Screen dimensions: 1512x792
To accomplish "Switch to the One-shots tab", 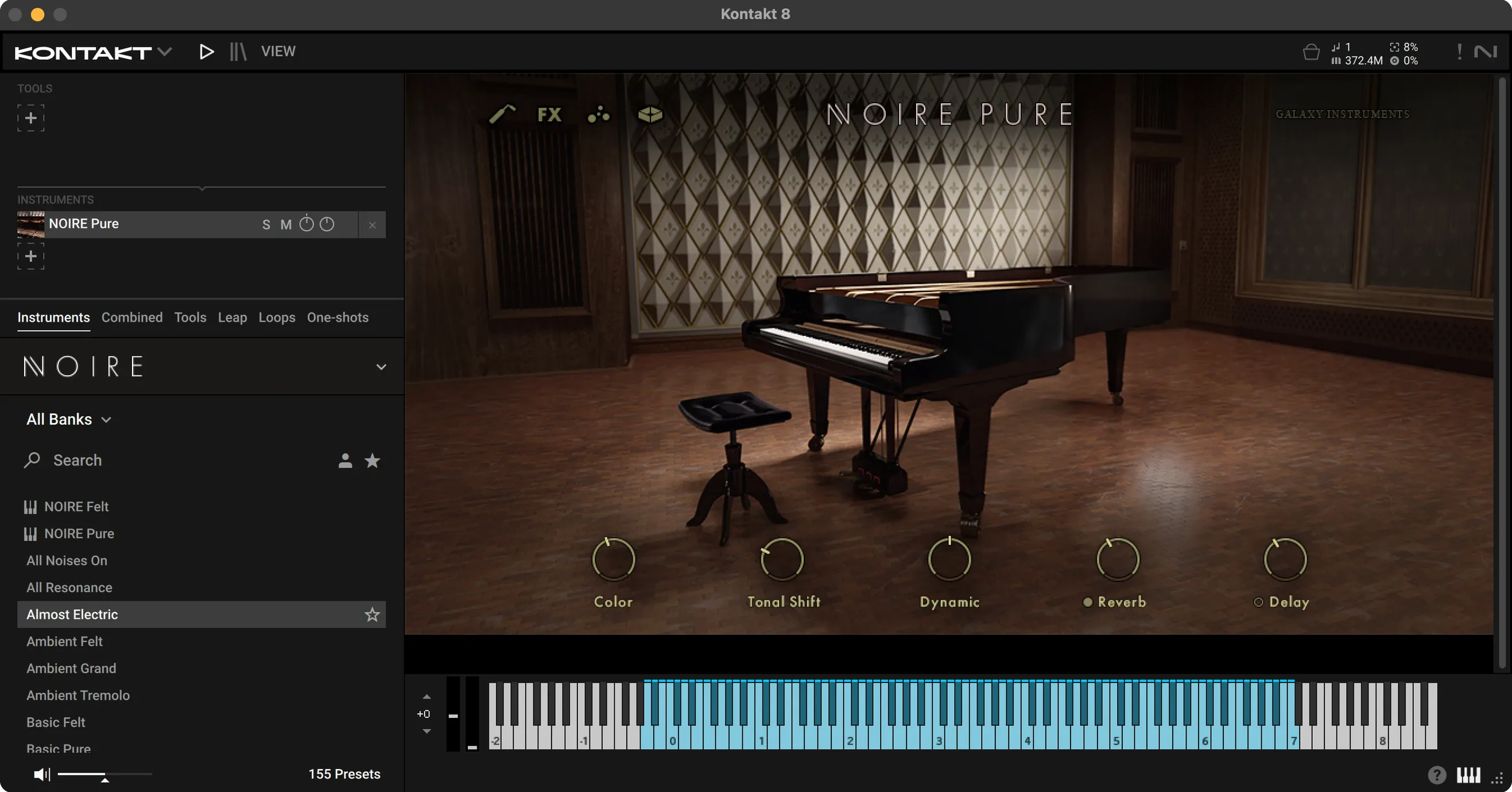I will (x=338, y=317).
